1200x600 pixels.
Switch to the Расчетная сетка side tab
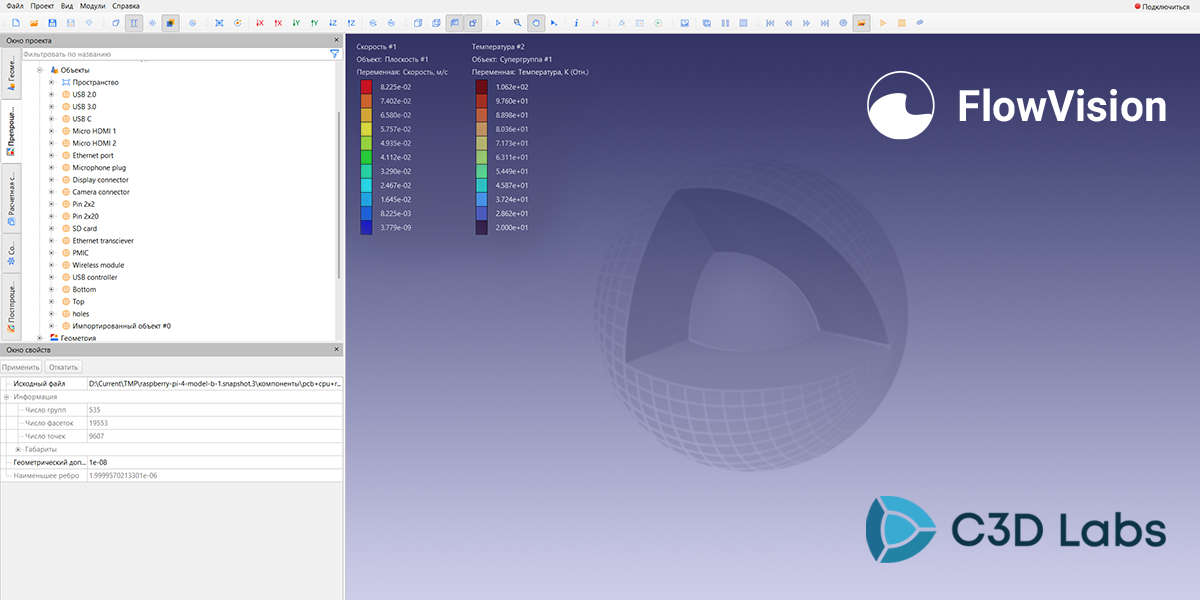[x=10, y=197]
